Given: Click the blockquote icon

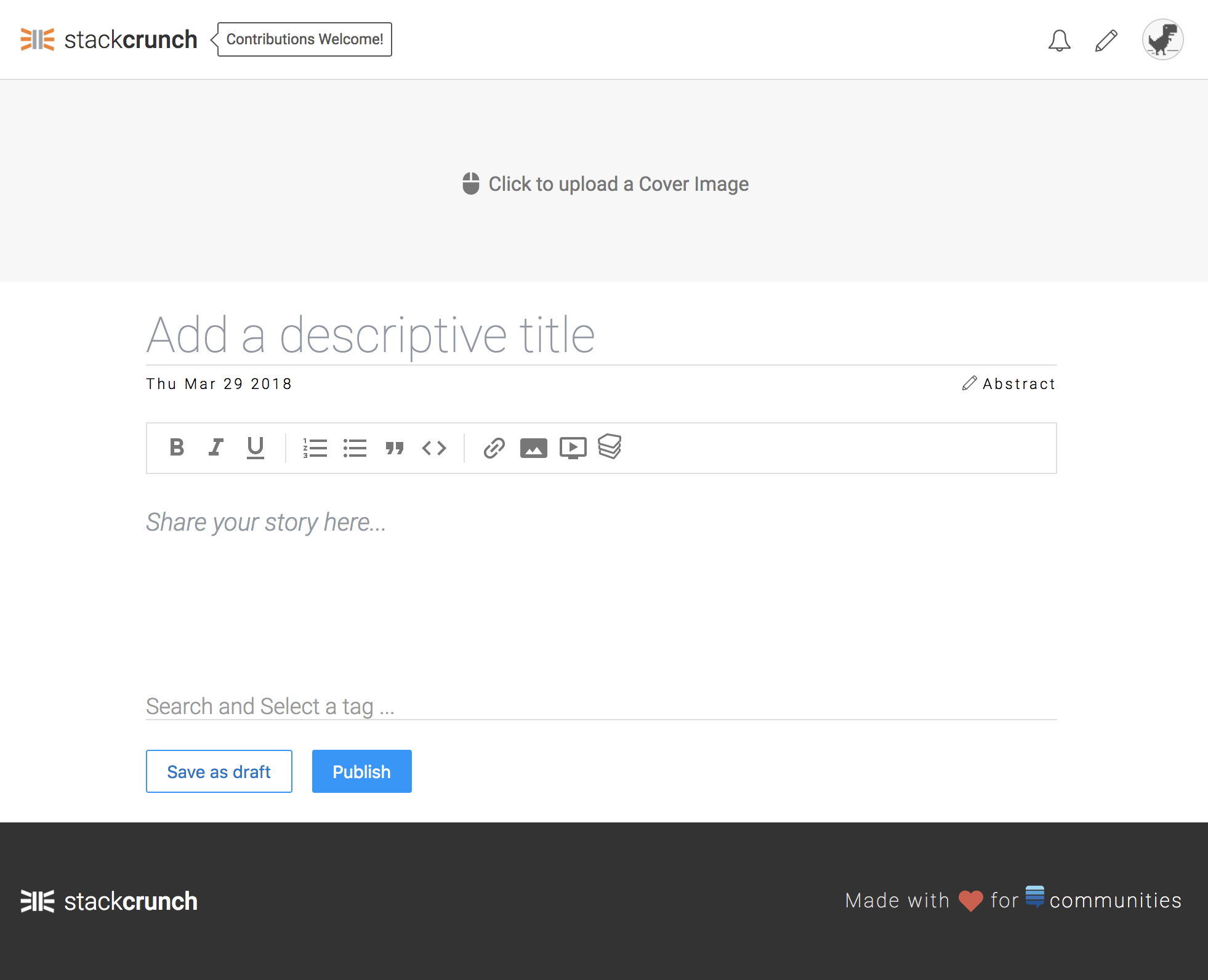Looking at the screenshot, I should [x=394, y=447].
